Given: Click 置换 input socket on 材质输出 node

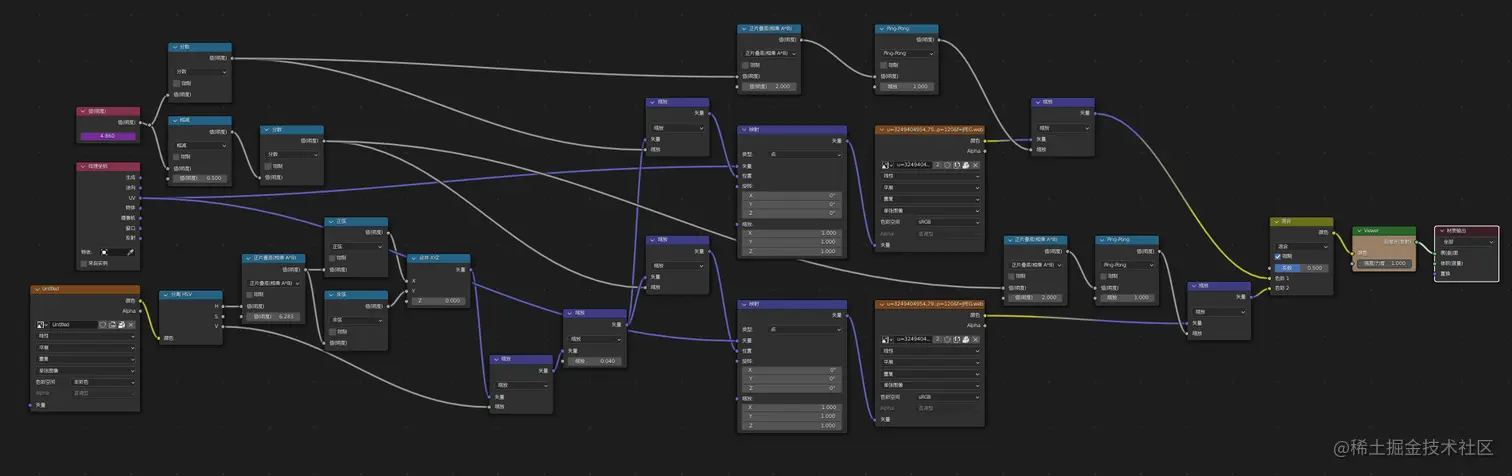Looking at the screenshot, I should (1435, 274).
